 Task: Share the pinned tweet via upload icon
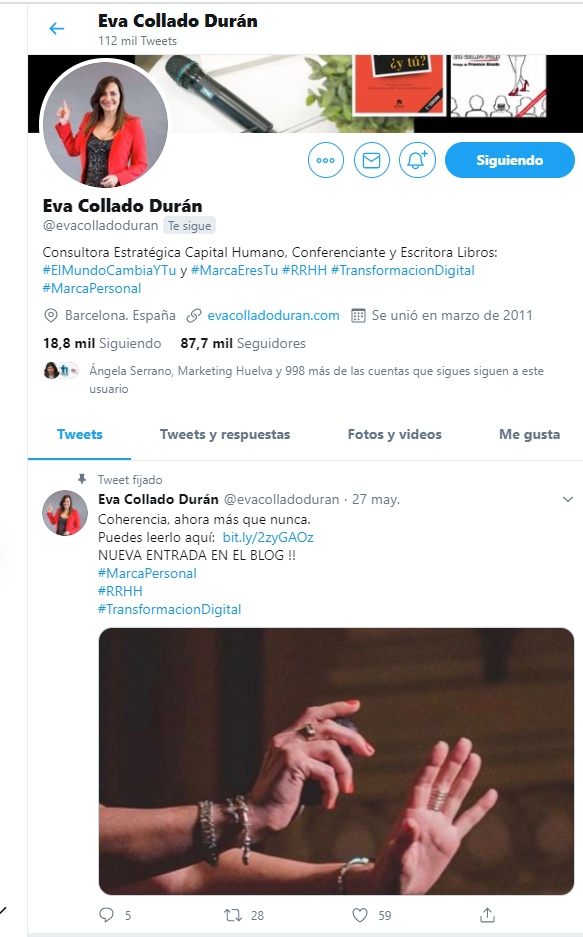click(487, 914)
